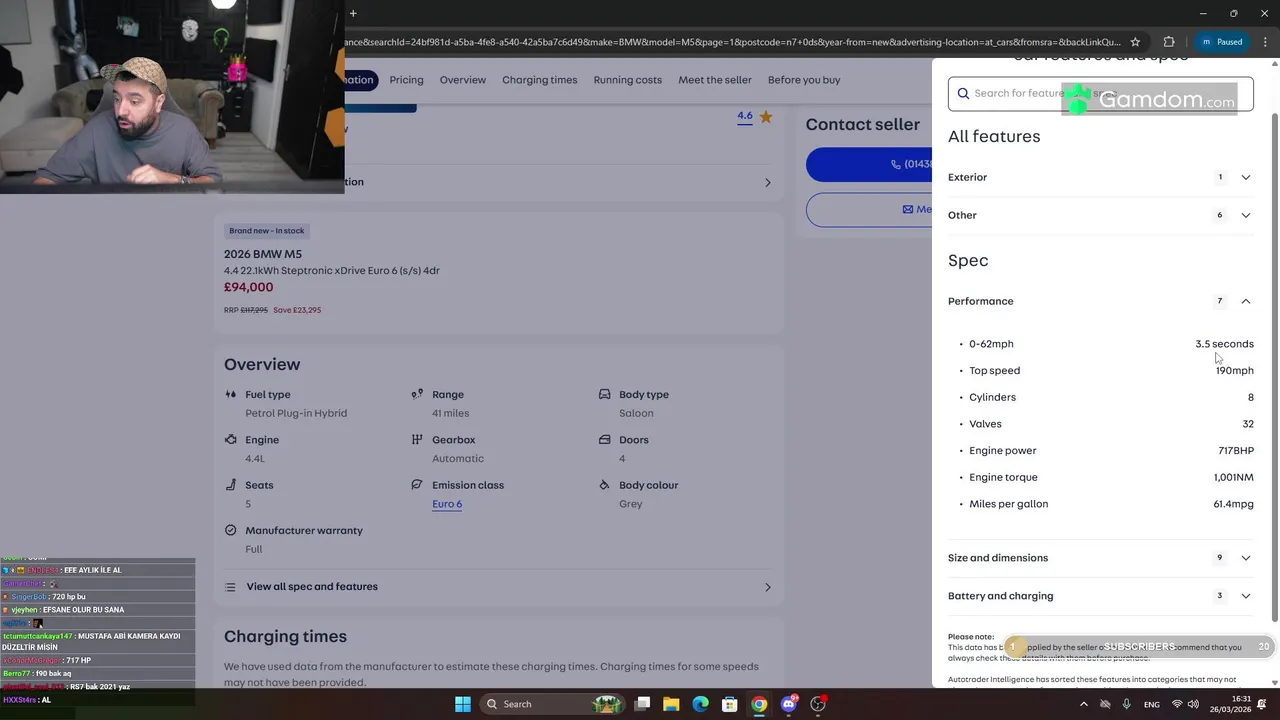Open the Chrome extensions puzzle icon
The image size is (1280, 720).
pos(1169,42)
